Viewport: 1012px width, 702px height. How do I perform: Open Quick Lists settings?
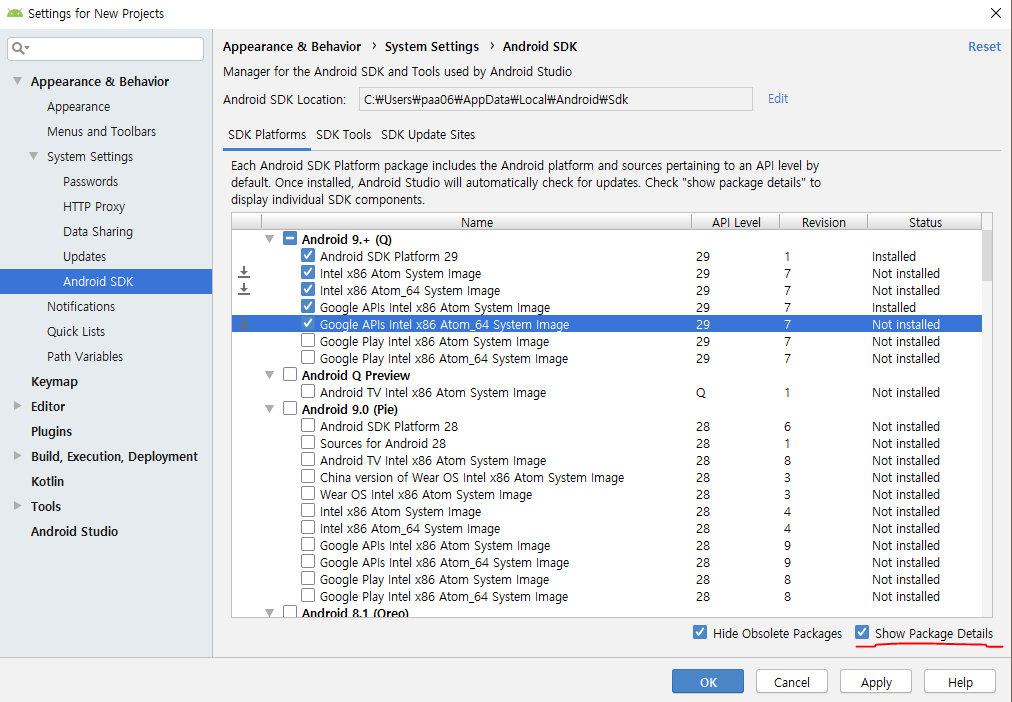76,332
